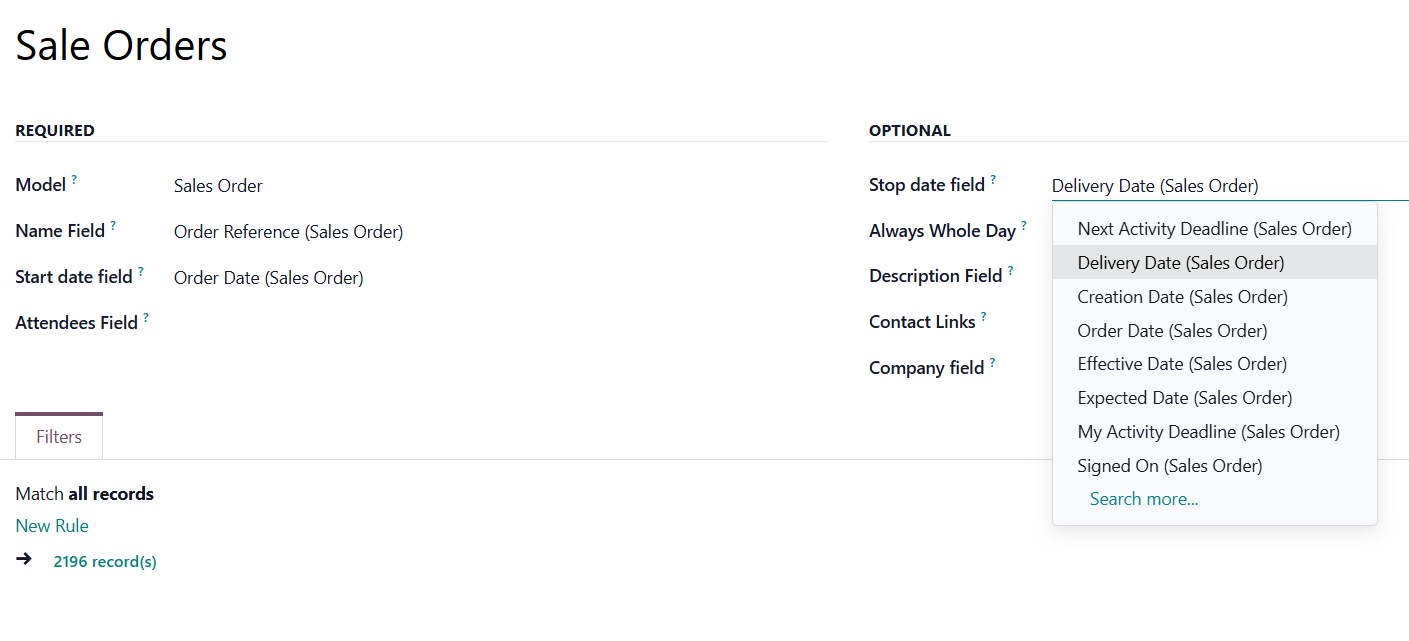Click the Always Whole Day help icon
The height and width of the screenshot is (641, 1409).
[1024, 226]
